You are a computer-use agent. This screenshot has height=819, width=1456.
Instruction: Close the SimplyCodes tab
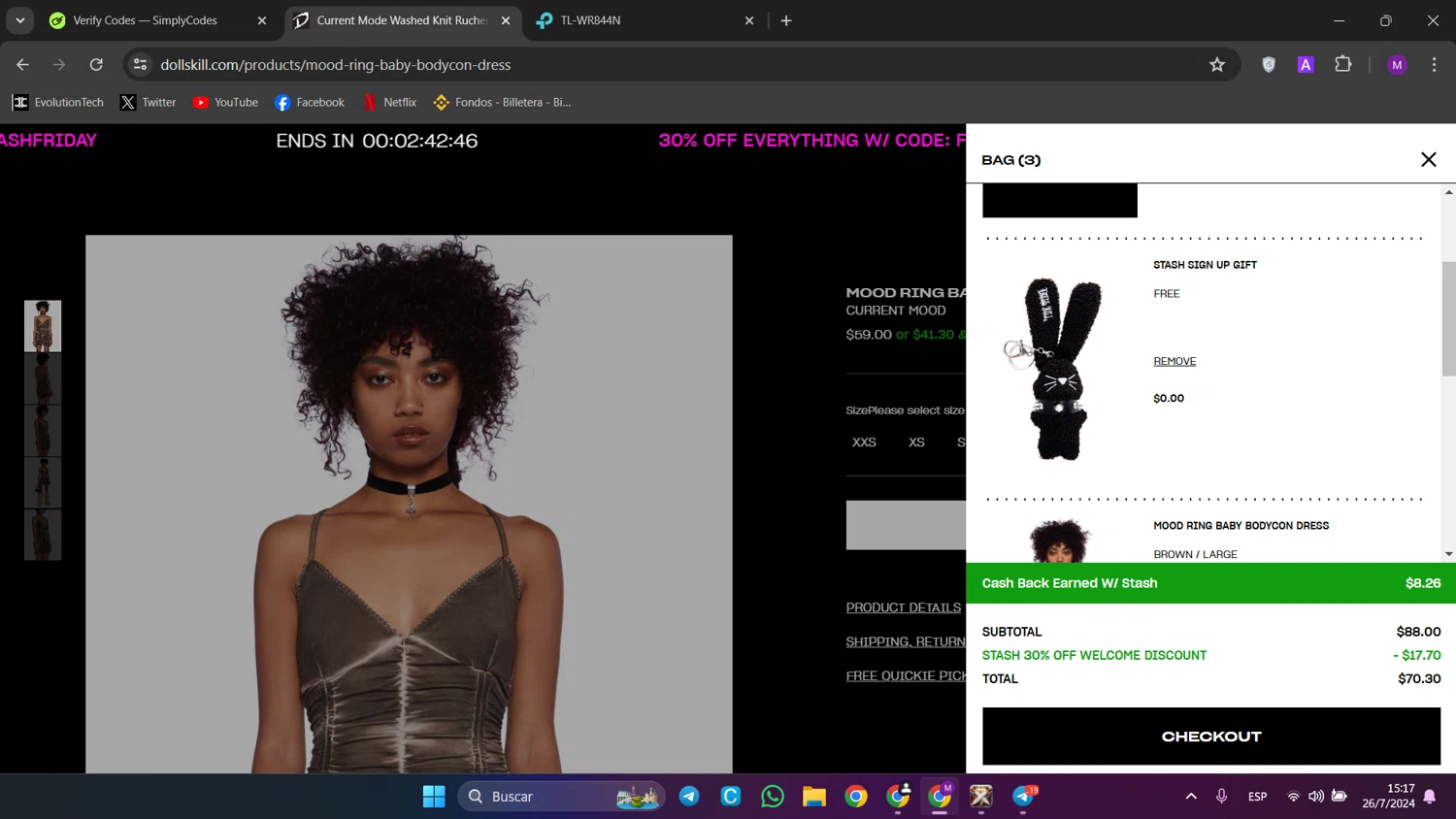tap(262, 20)
